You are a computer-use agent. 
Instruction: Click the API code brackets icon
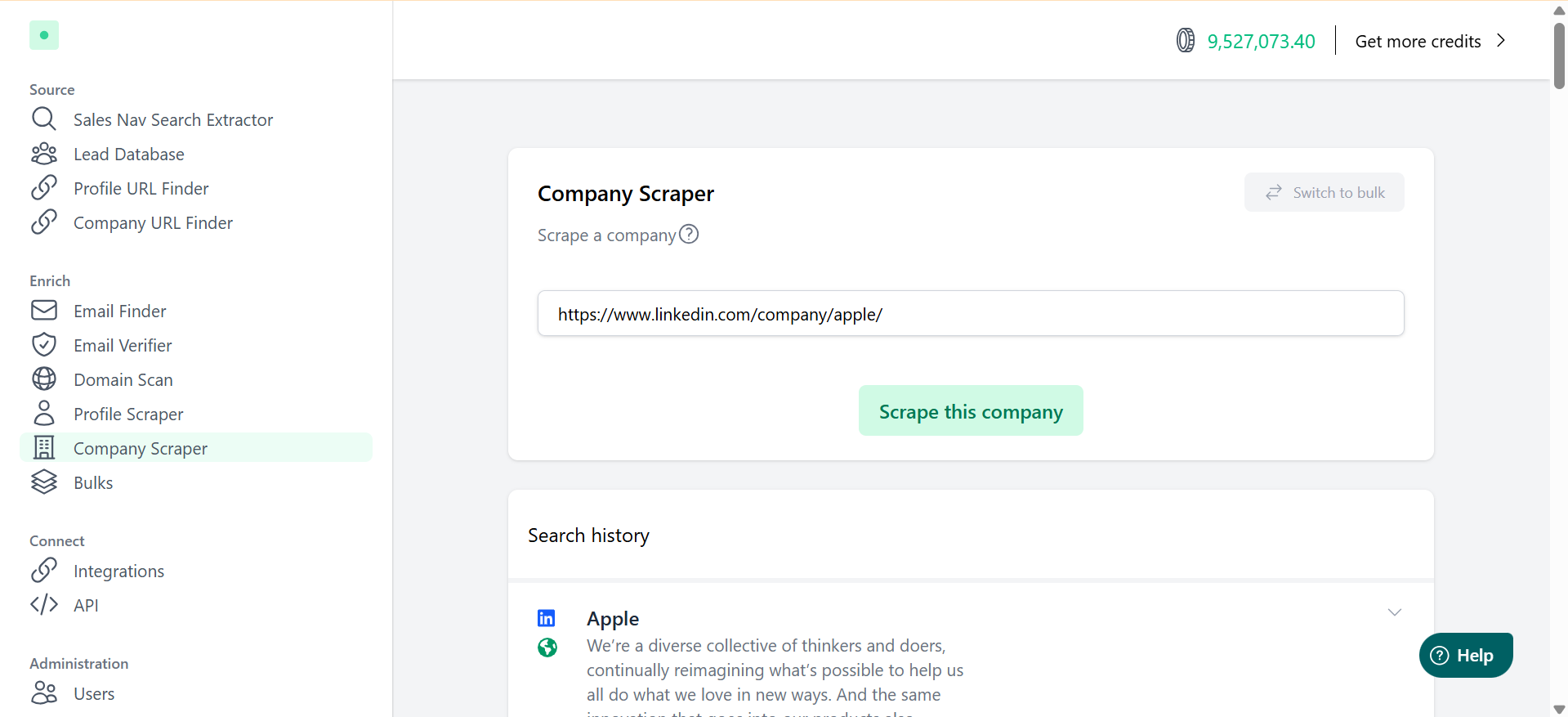point(44,604)
